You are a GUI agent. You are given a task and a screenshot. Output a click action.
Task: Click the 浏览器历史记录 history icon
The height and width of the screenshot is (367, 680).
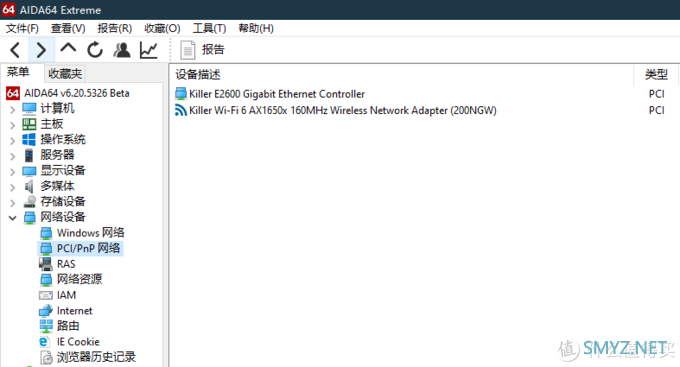tap(46, 357)
